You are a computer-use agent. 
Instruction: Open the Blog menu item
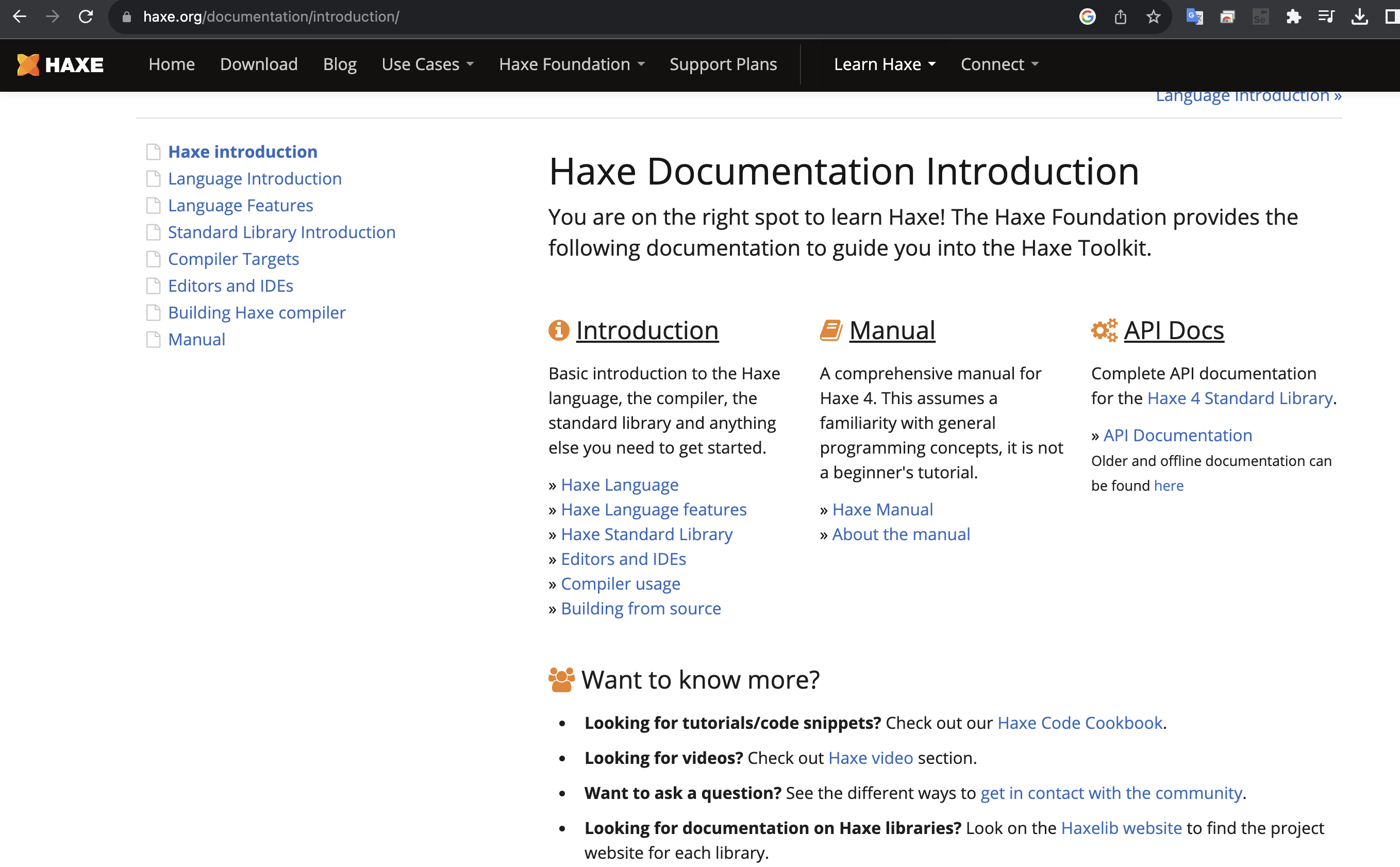pos(339,64)
